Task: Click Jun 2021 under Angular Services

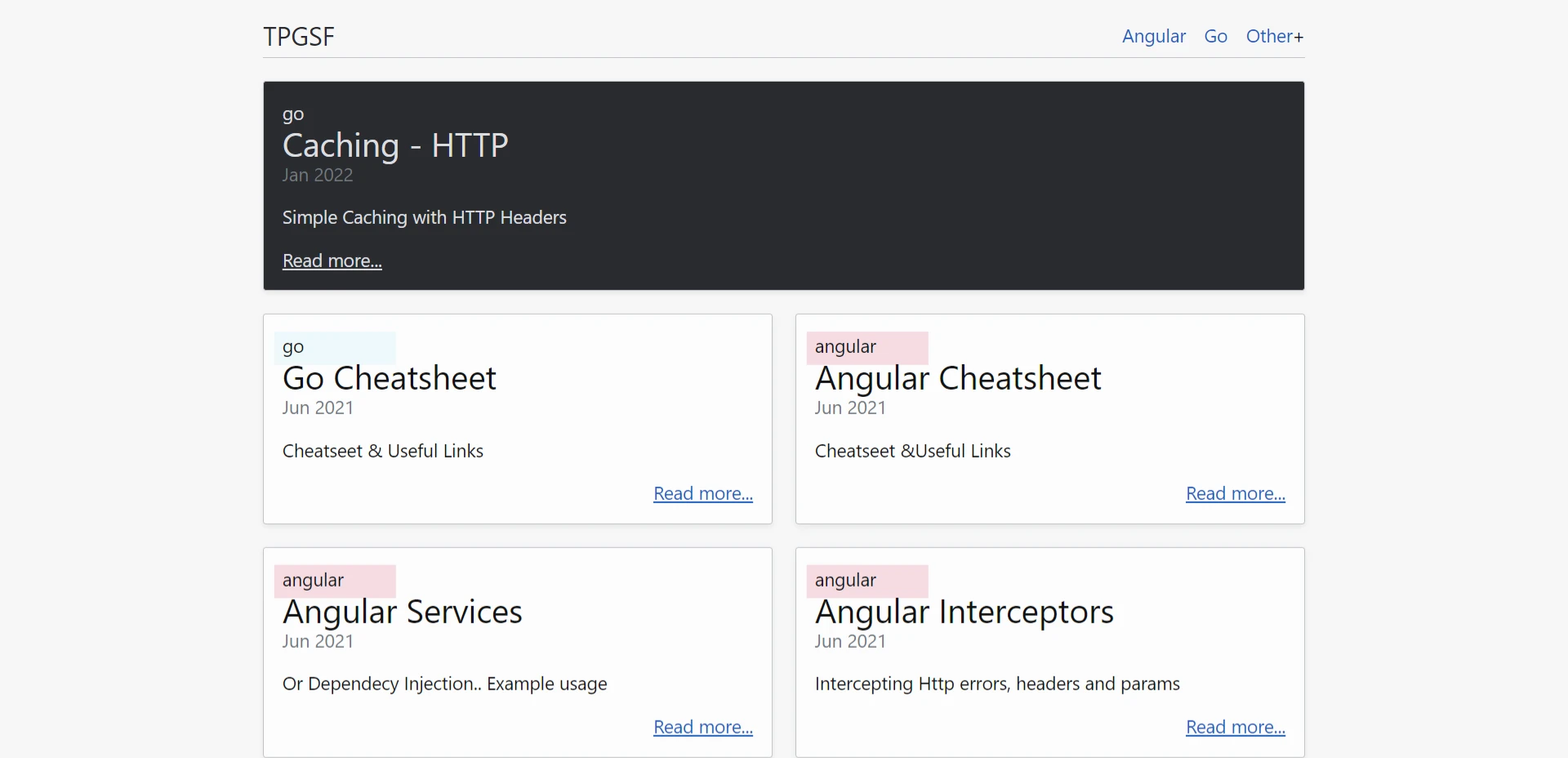Action: (318, 641)
